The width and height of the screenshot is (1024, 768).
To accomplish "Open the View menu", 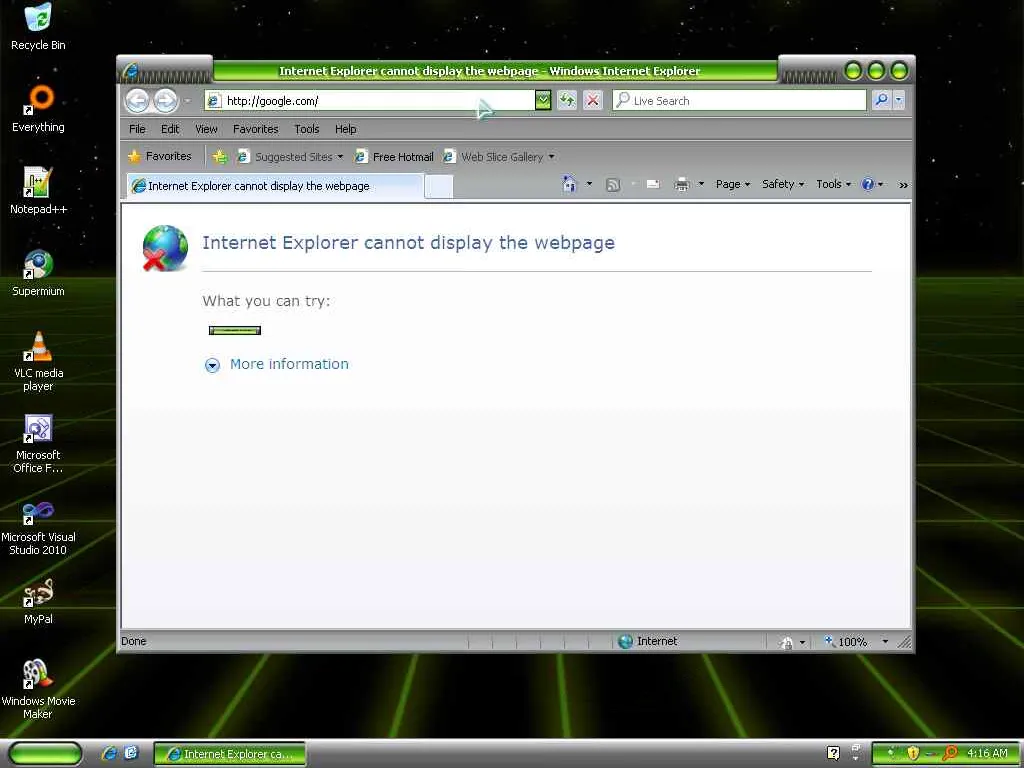I will point(206,129).
